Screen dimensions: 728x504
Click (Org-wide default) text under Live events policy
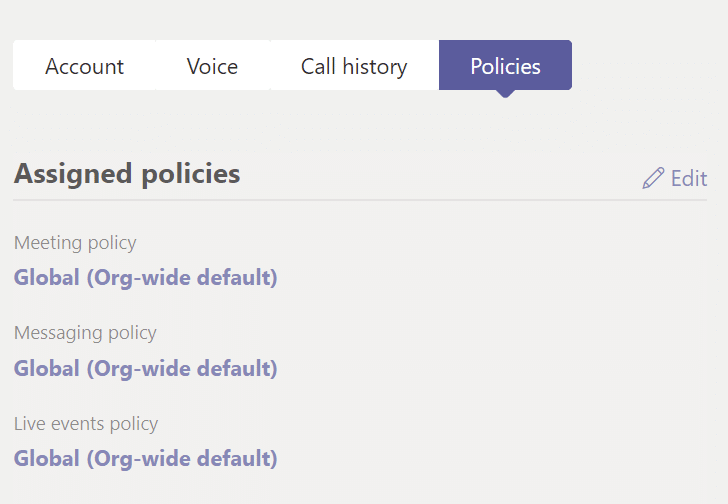pyautogui.click(x=182, y=459)
